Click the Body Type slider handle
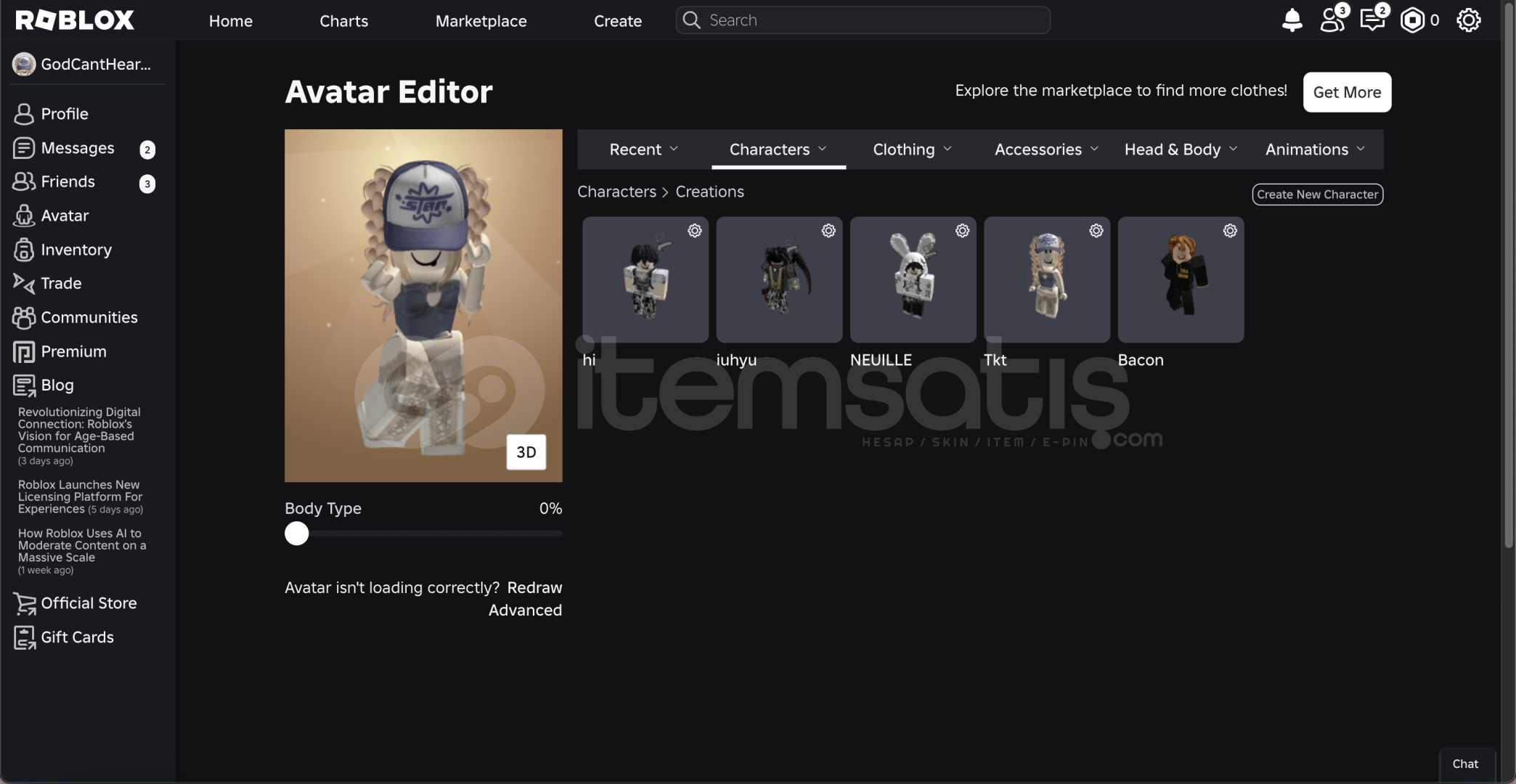The height and width of the screenshot is (784, 1516). pyautogui.click(x=296, y=534)
